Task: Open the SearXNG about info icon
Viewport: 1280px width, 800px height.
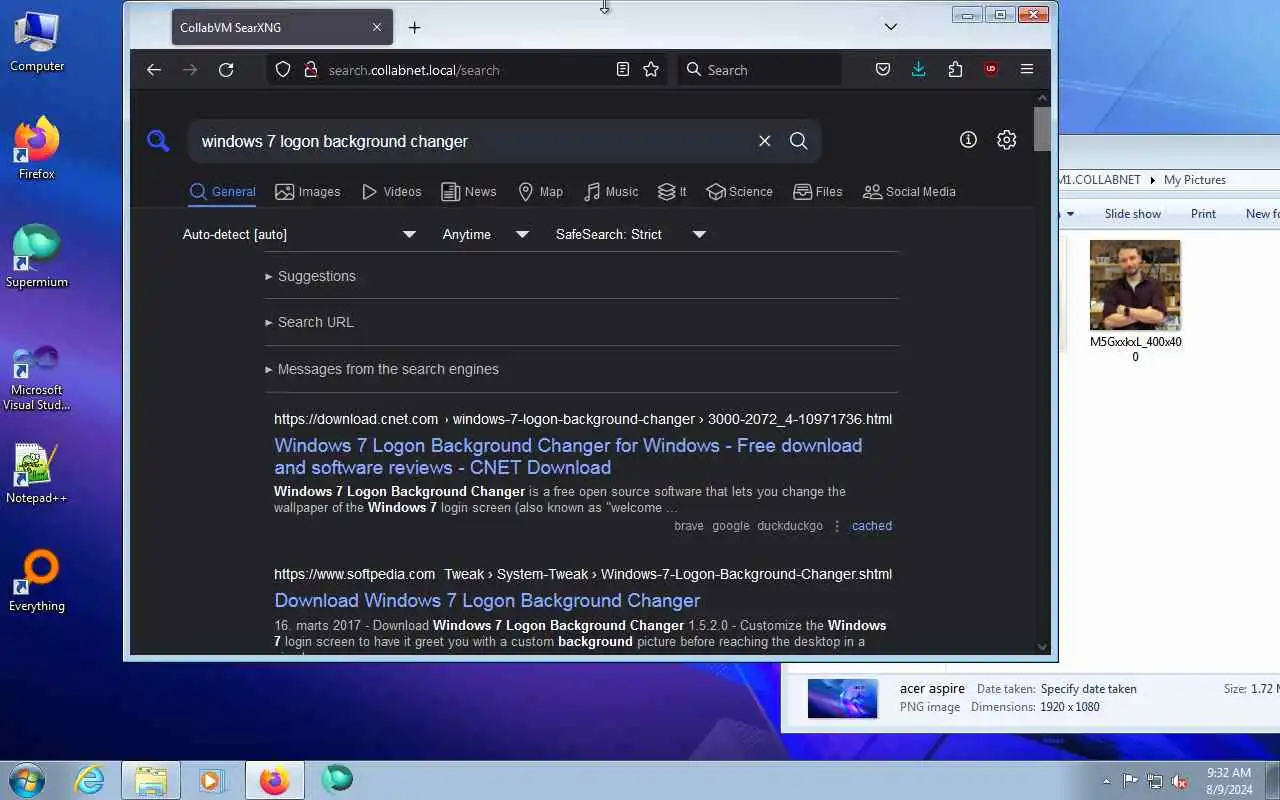Action: click(968, 140)
